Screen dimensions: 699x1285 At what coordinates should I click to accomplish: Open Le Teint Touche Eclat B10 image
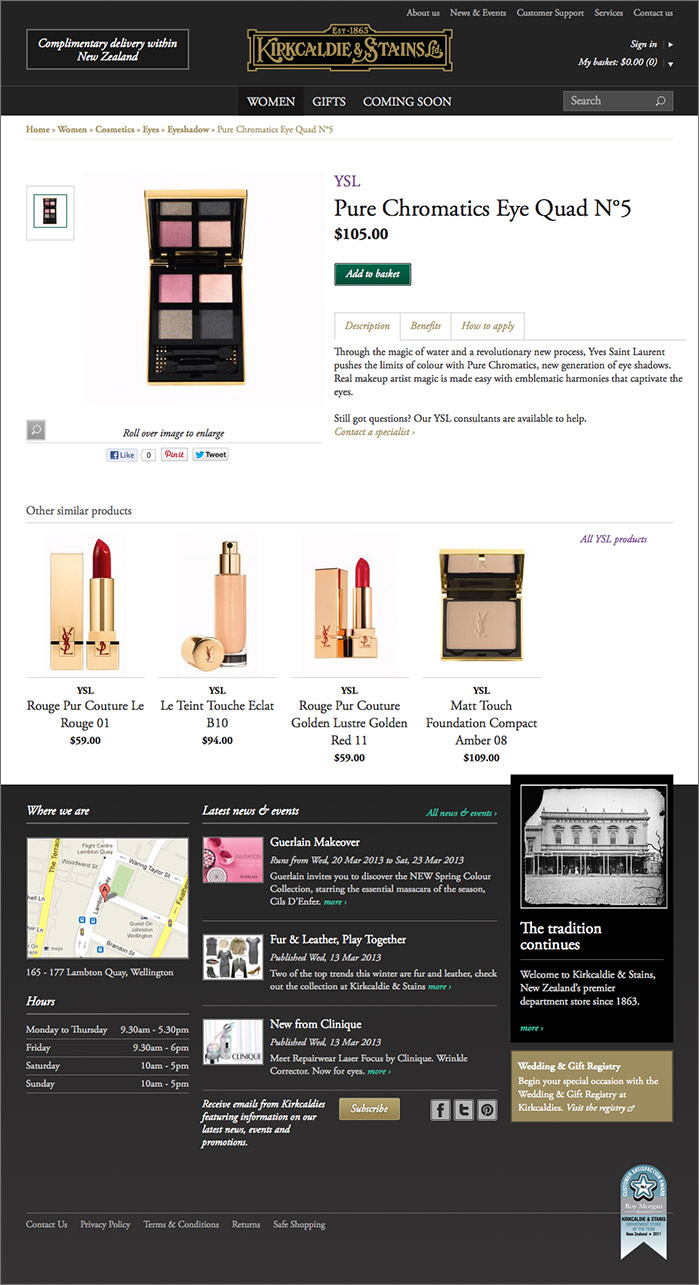pos(218,605)
